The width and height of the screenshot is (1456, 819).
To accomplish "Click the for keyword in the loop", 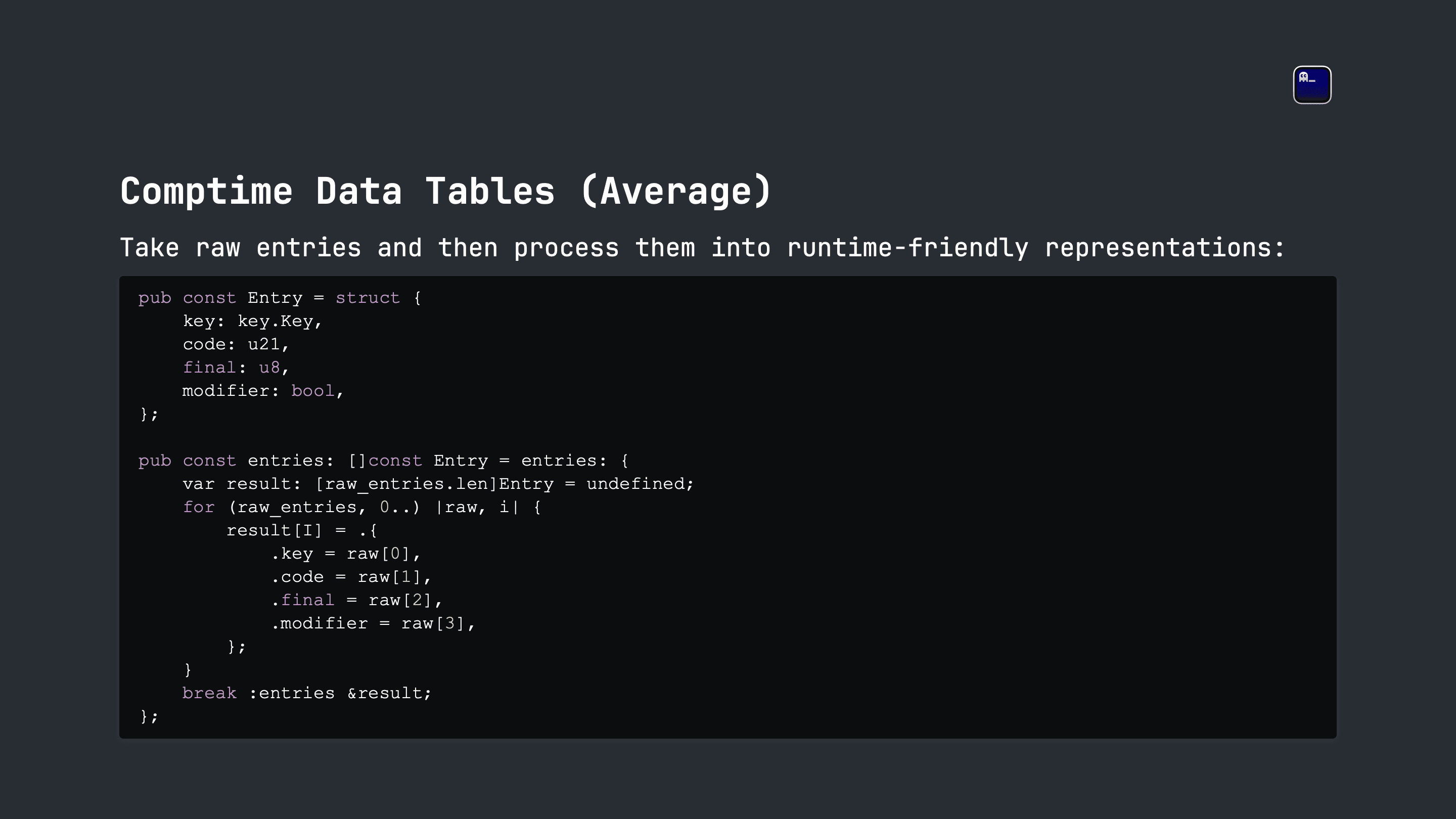I will [x=199, y=507].
